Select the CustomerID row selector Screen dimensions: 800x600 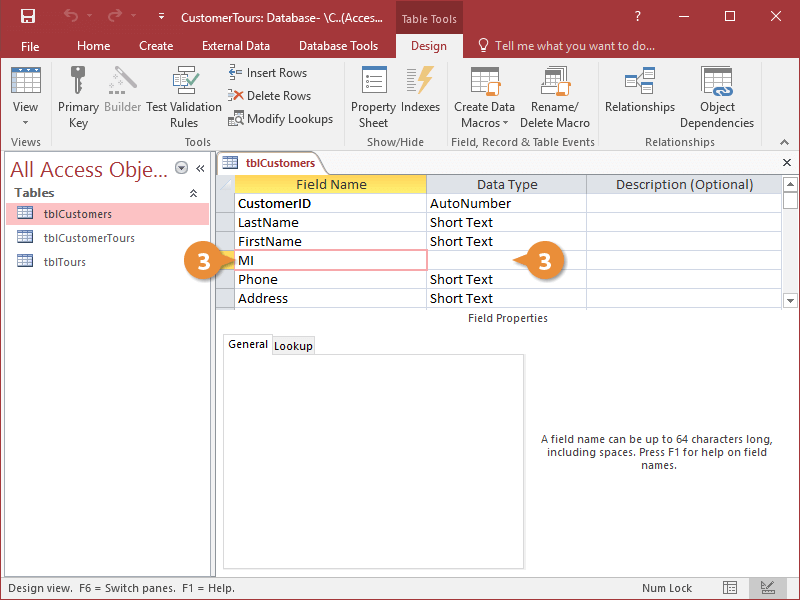(x=225, y=203)
